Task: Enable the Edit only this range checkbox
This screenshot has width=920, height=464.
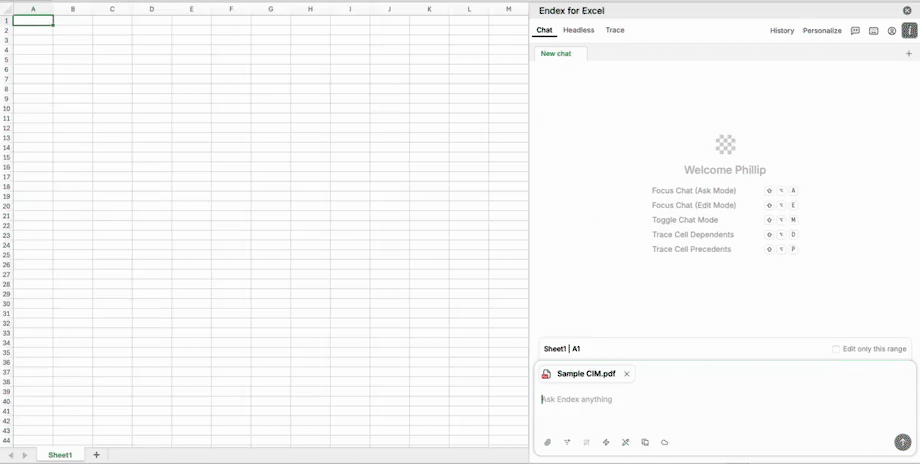Action: [x=836, y=349]
